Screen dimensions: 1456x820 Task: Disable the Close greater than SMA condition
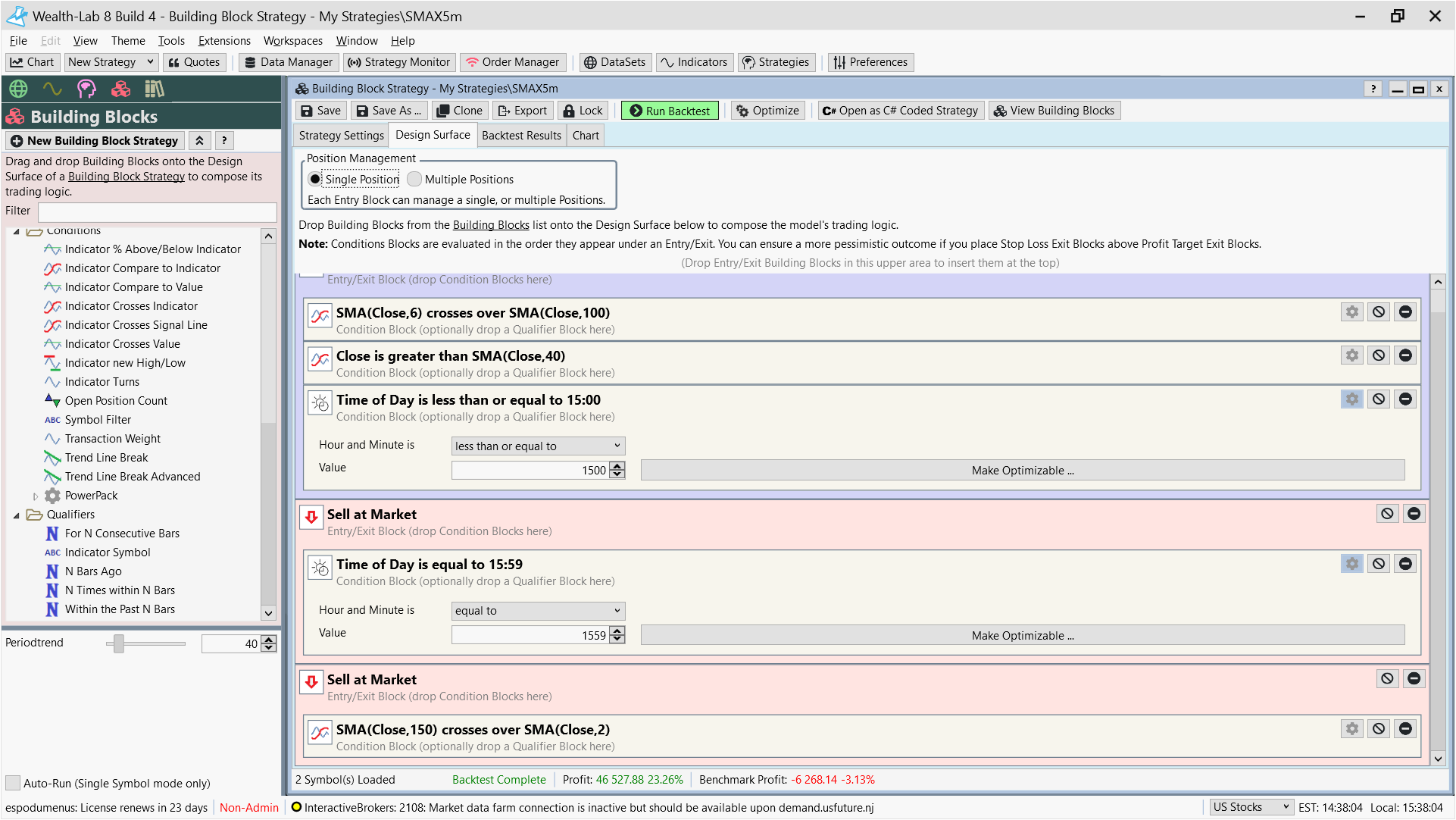pos(1378,355)
